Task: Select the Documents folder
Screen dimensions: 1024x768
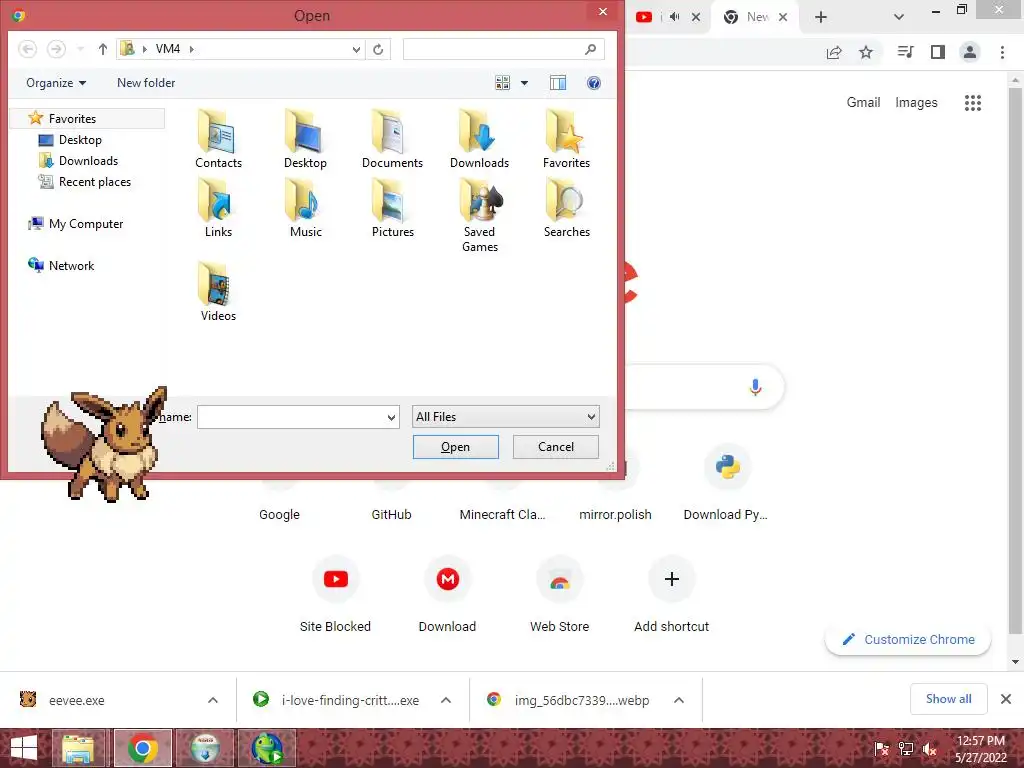Action: 392,140
